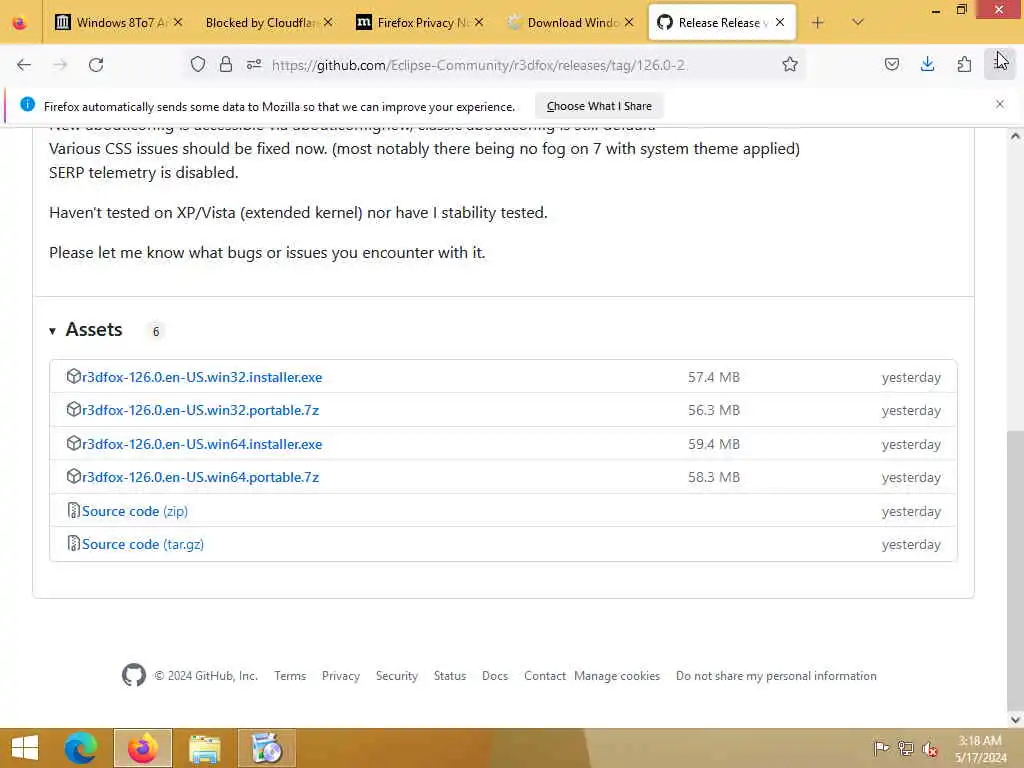Open the Windows Start button

click(25, 748)
